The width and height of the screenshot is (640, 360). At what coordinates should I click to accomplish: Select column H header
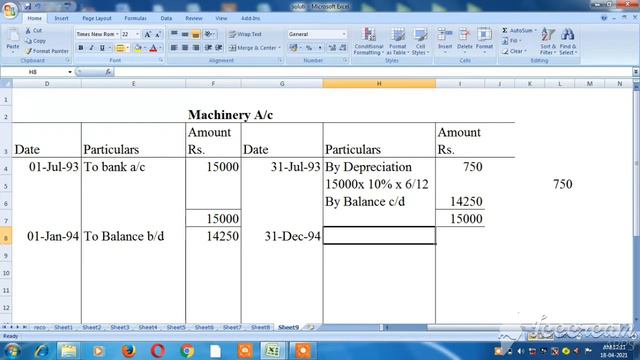(379, 84)
